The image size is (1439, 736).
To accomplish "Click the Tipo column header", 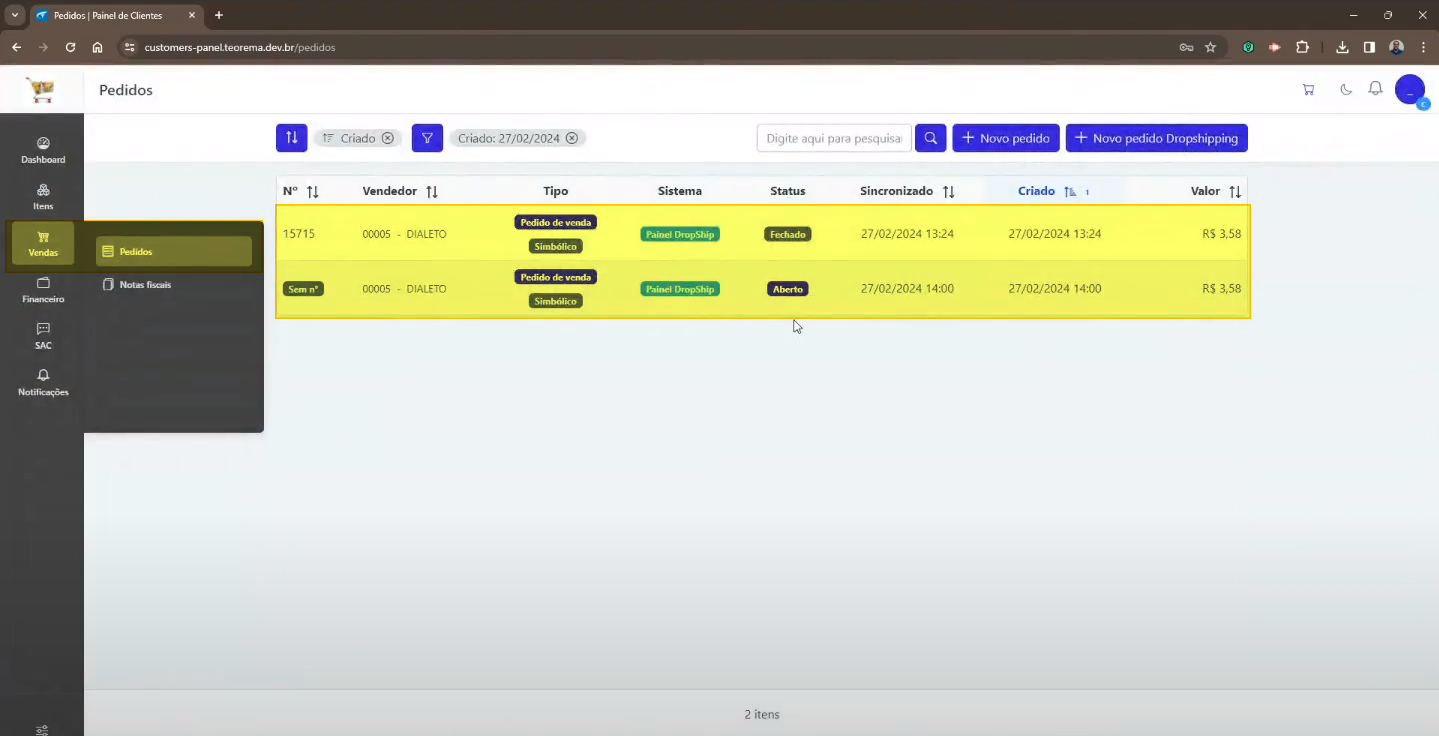I will (x=555, y=191).
